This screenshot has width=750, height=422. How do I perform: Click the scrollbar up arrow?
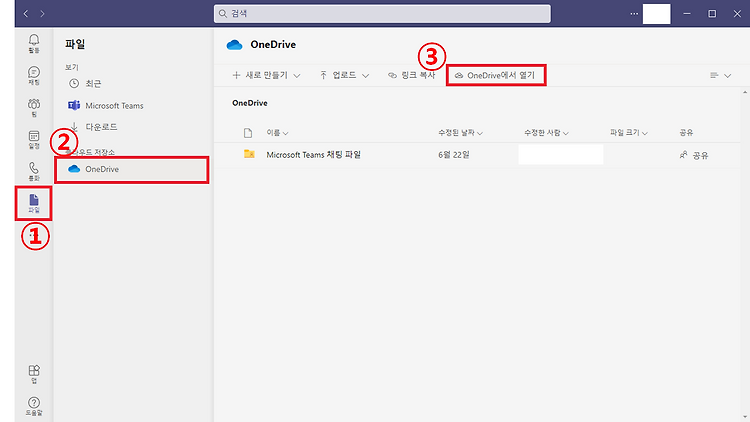pos(745,92)
